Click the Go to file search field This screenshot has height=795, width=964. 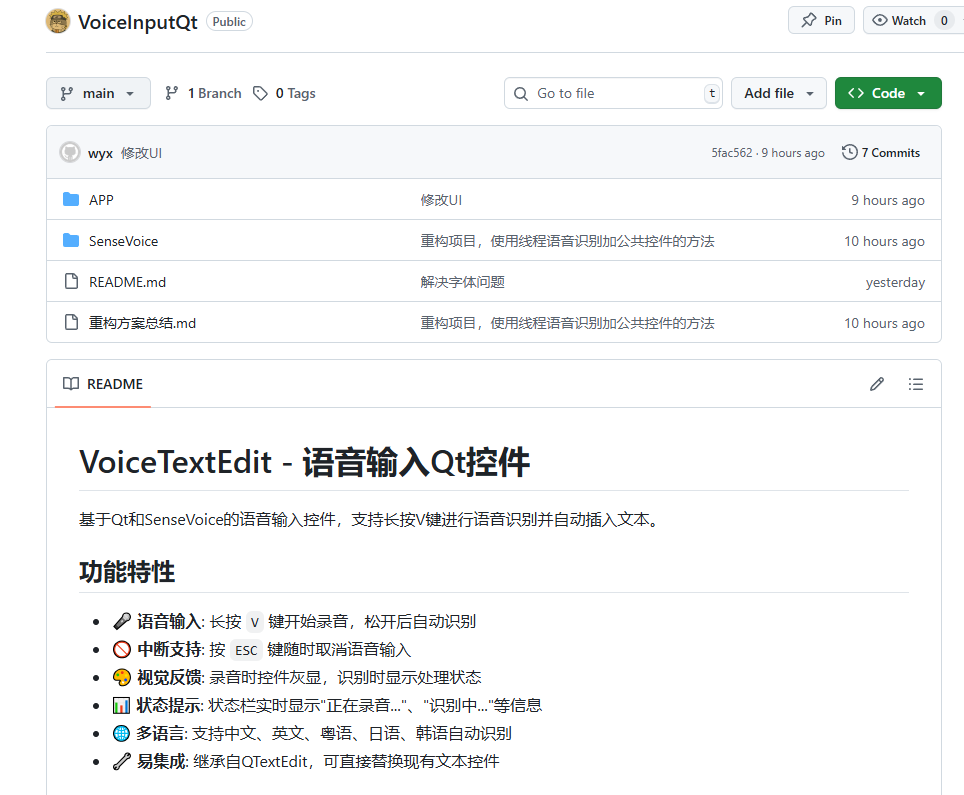point(613,93)
